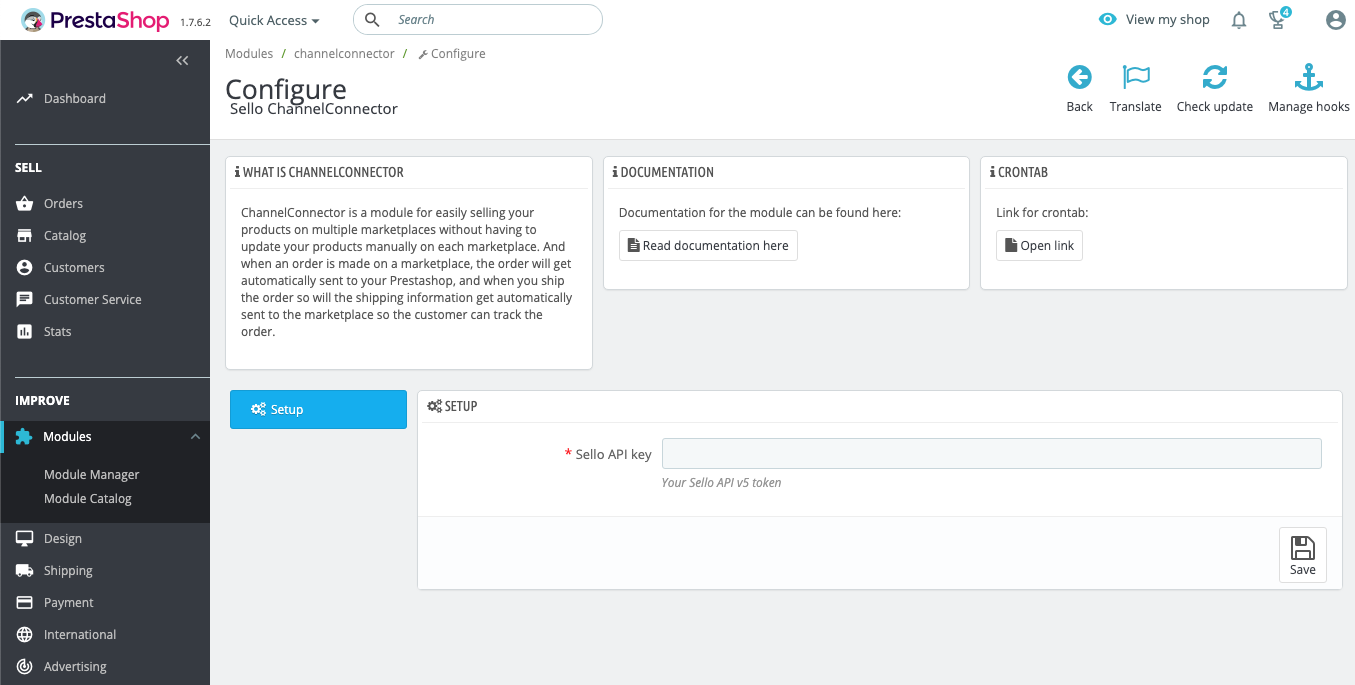Select the Setup tab
This screenshot has width=1355, height=685.
click(318, 410)
